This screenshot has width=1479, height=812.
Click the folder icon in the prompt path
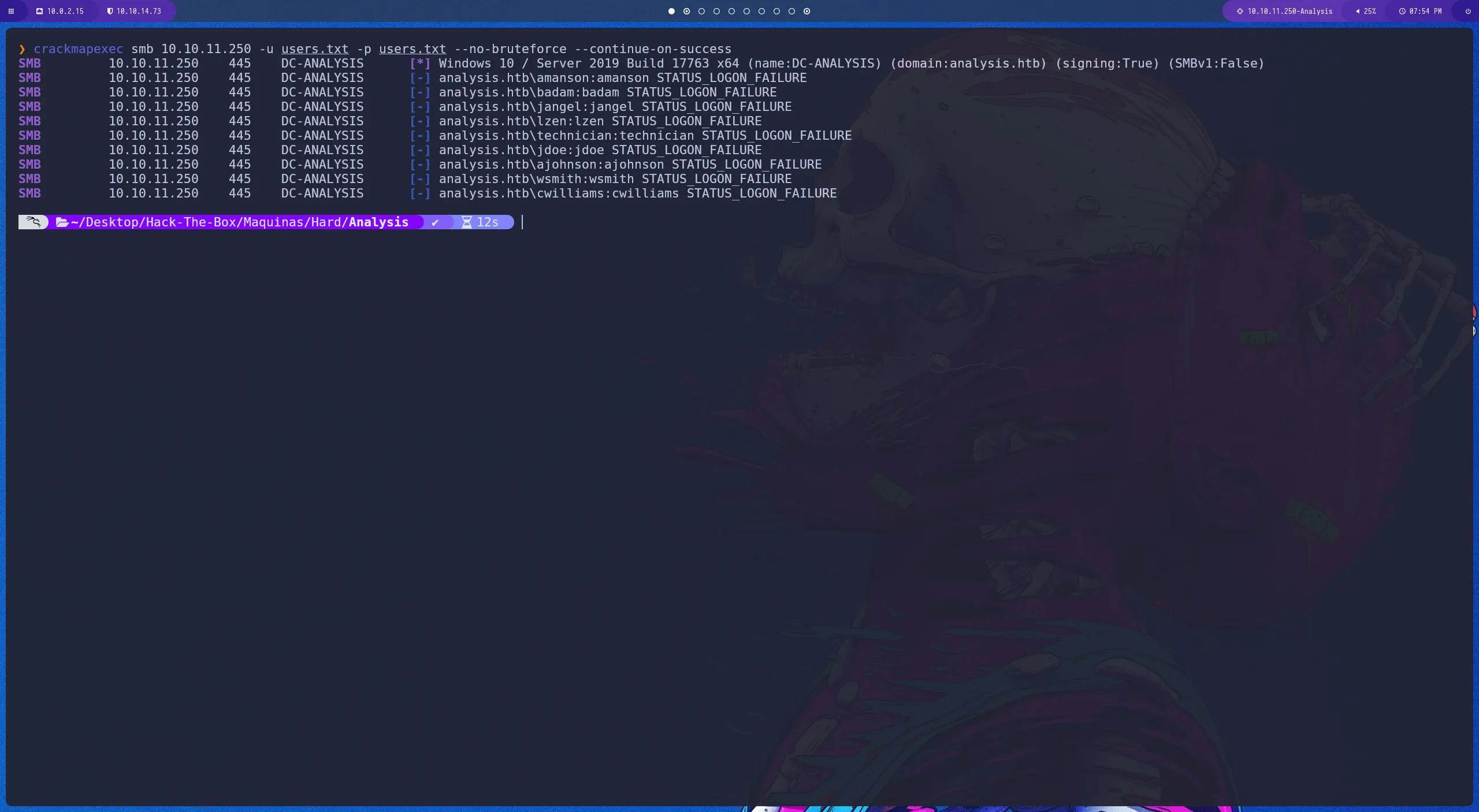pyautogui.click(x=62, y=222)
